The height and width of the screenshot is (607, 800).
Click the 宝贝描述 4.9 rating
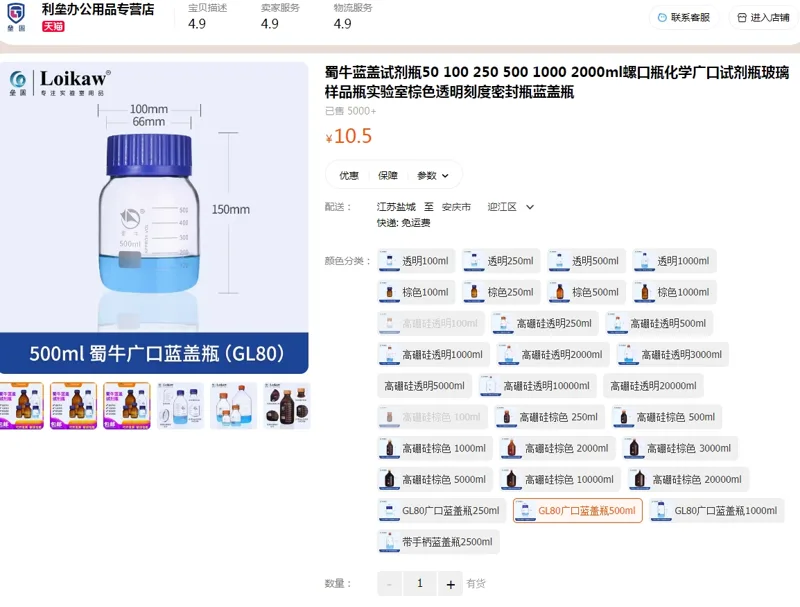click(207, 16)
